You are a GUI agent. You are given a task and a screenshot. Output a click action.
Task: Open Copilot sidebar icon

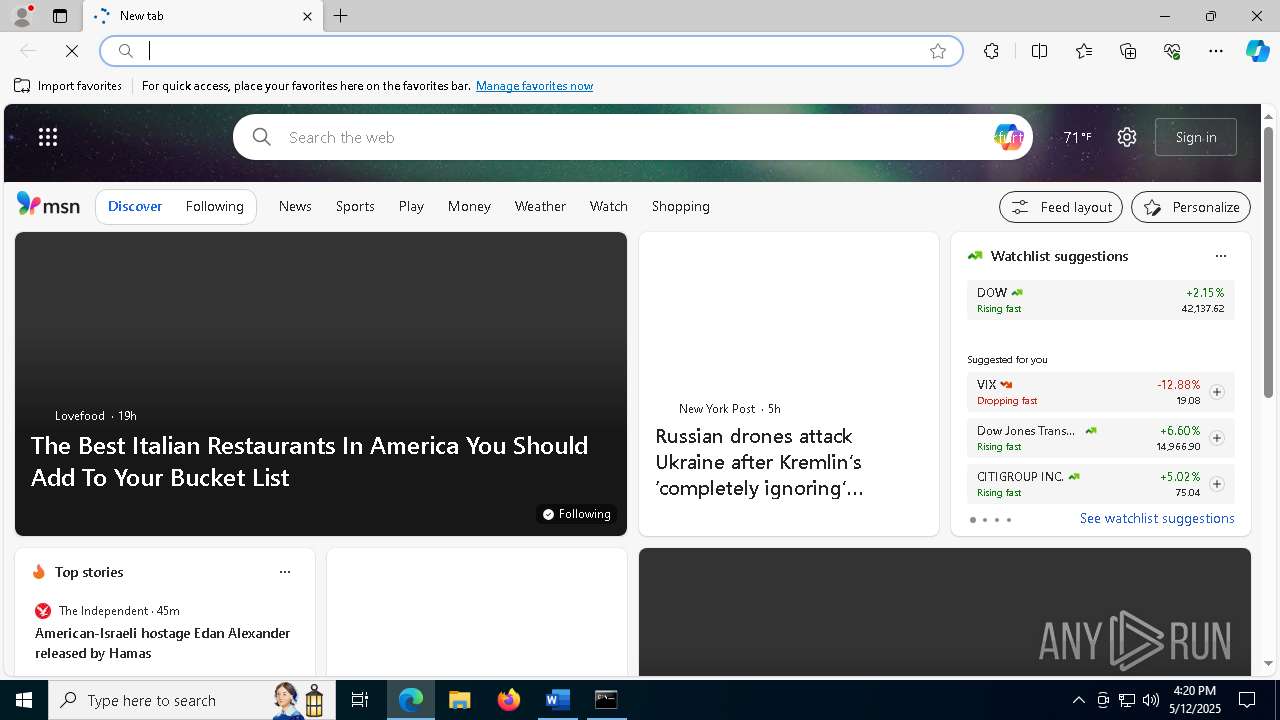pos(1257,51)
